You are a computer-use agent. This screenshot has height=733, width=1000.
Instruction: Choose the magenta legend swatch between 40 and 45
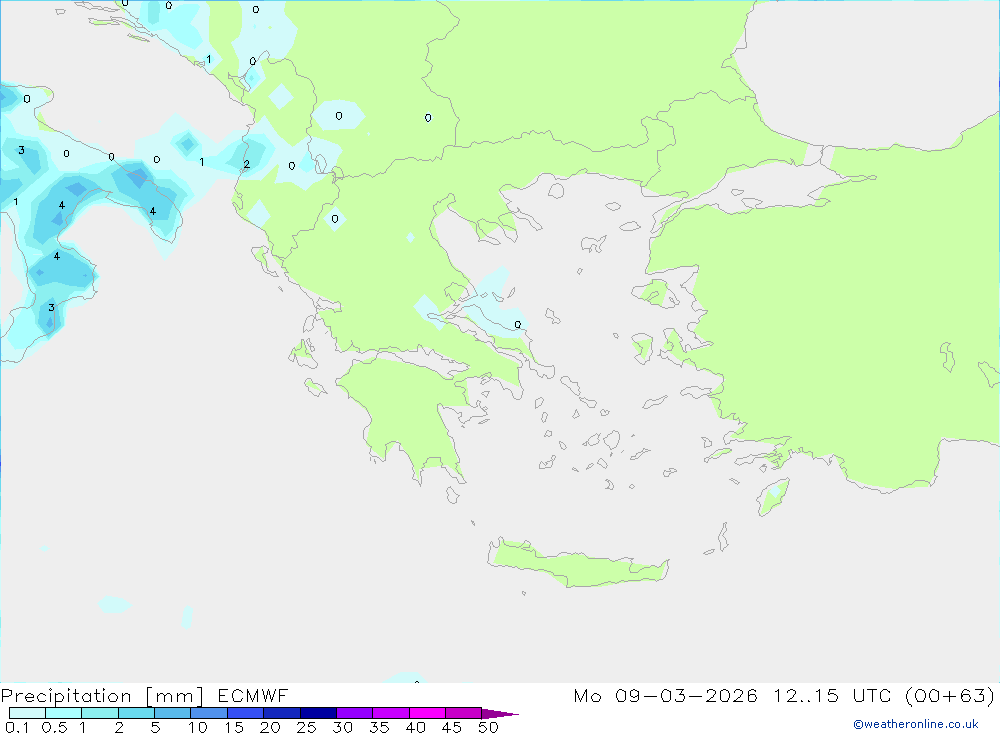427,713
